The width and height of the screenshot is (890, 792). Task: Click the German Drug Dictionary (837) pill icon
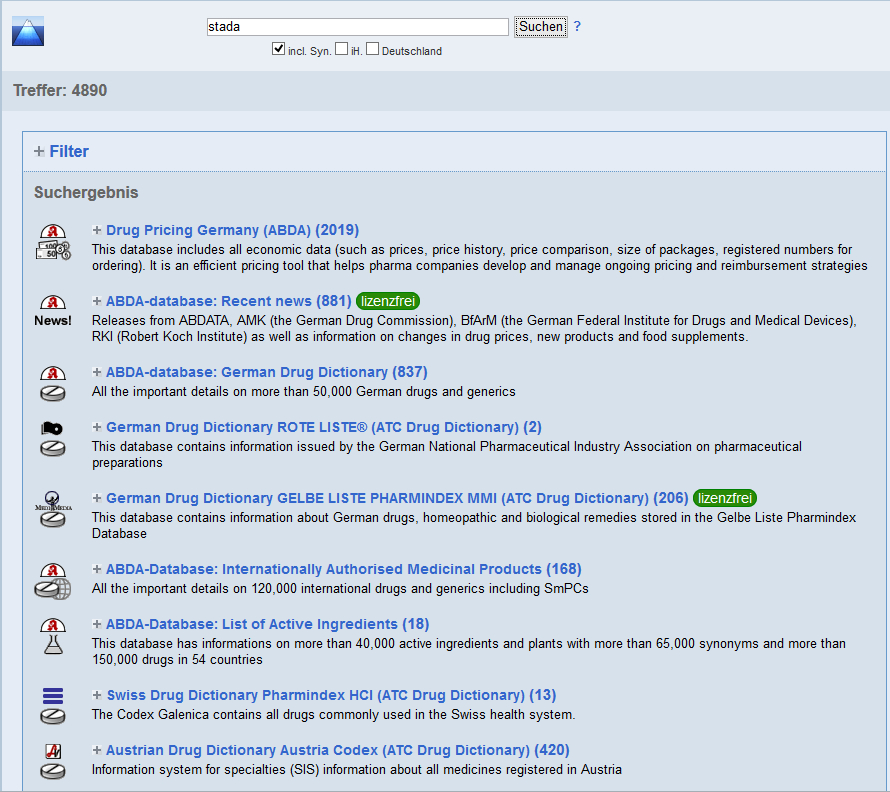pyautogui.click(x=53, y=384)
